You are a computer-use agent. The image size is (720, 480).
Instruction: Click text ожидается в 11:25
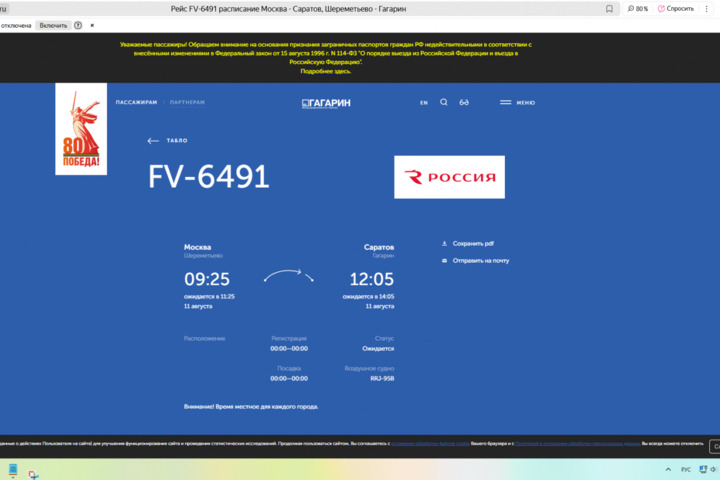(x=209, y=297)
